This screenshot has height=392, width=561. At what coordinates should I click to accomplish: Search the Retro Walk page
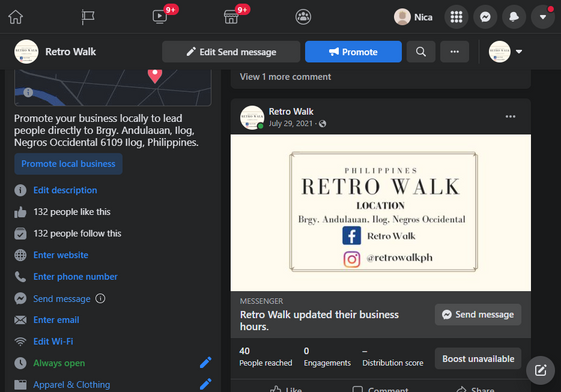tap(421, 52)
